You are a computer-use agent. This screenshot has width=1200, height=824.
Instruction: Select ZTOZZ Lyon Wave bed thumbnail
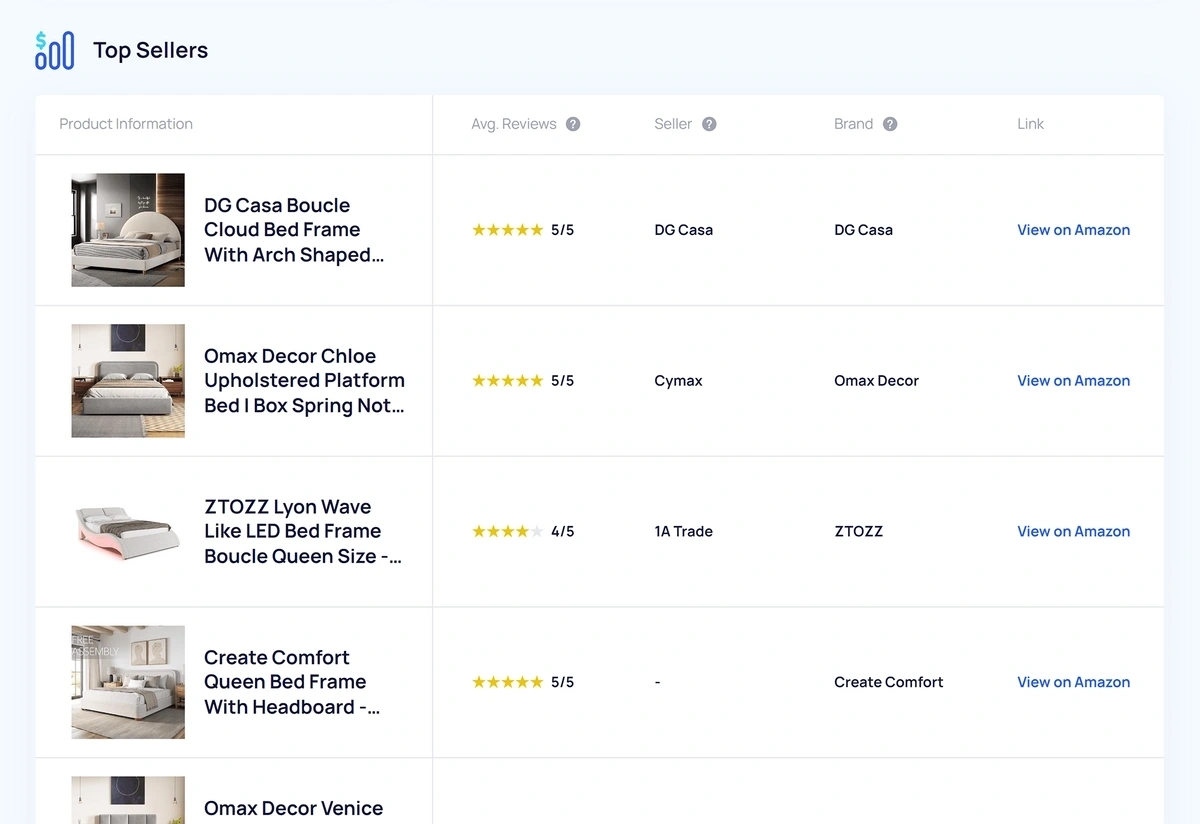[x=128, y=530]
